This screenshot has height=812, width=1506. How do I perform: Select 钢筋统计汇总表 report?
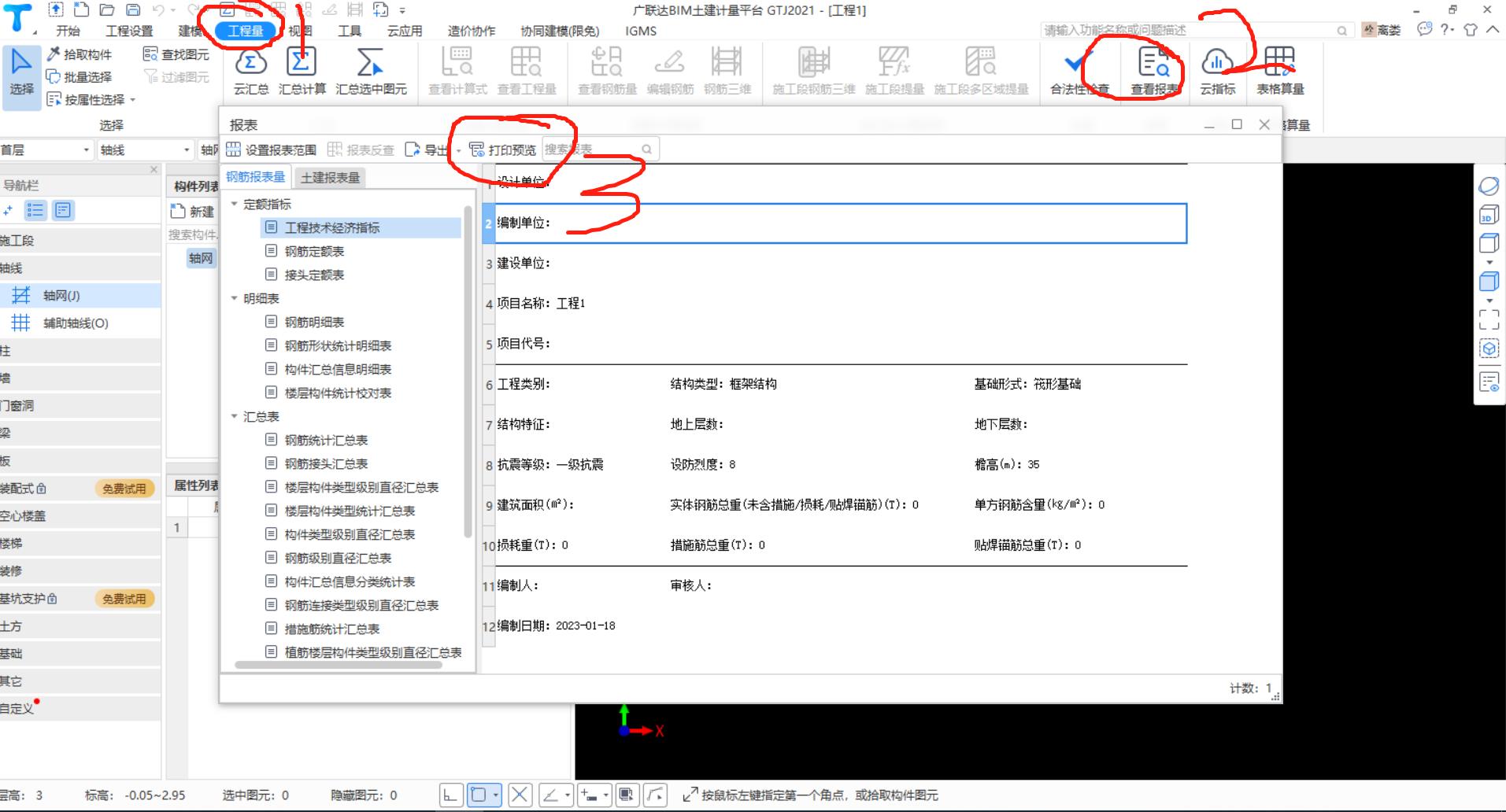pyautogui.click(x=326, y=440)
